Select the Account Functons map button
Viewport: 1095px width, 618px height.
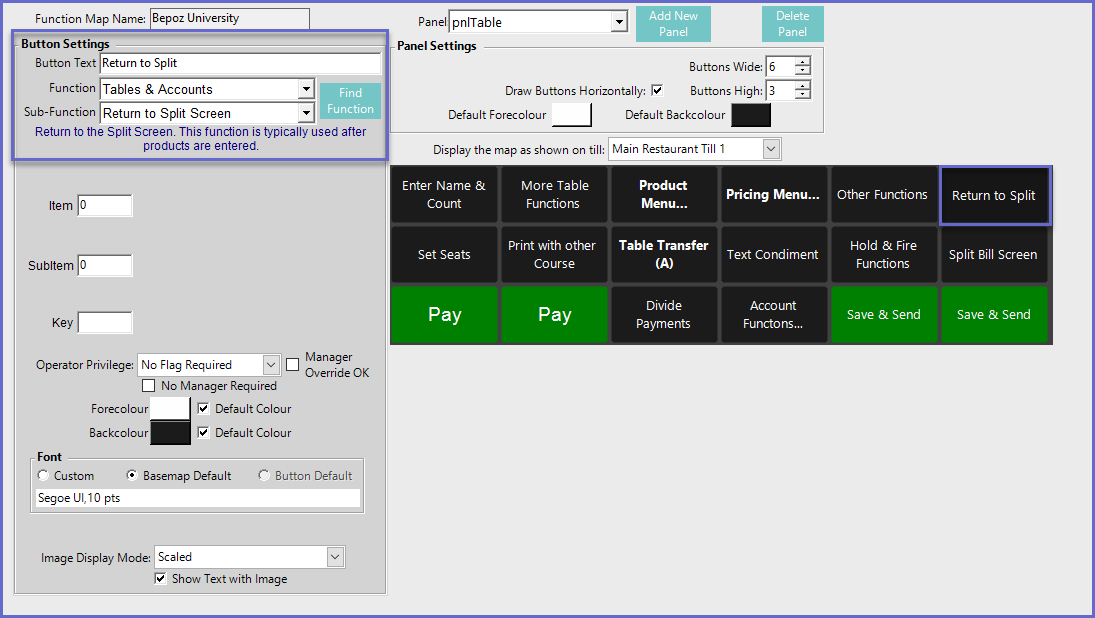pos(774,315)
